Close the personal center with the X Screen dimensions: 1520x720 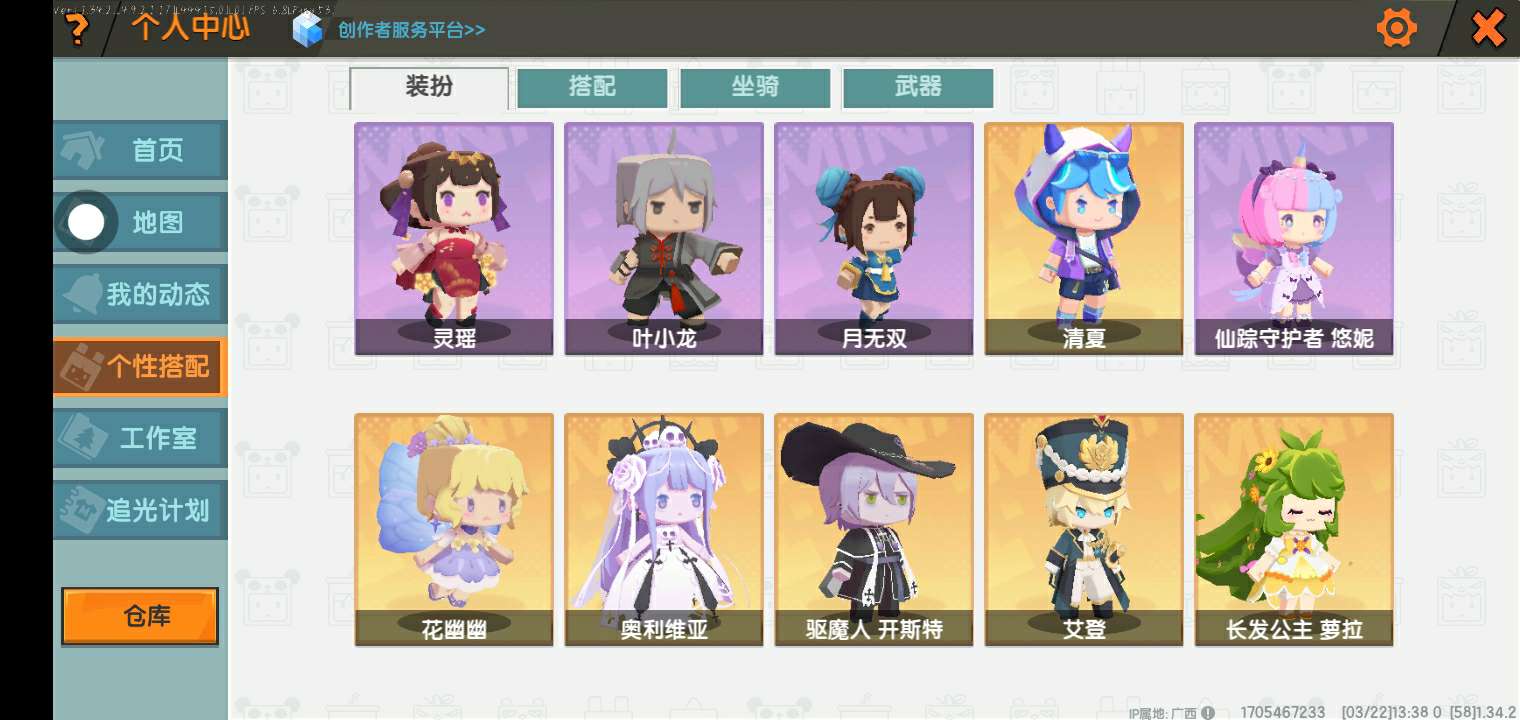[1488, 29]
